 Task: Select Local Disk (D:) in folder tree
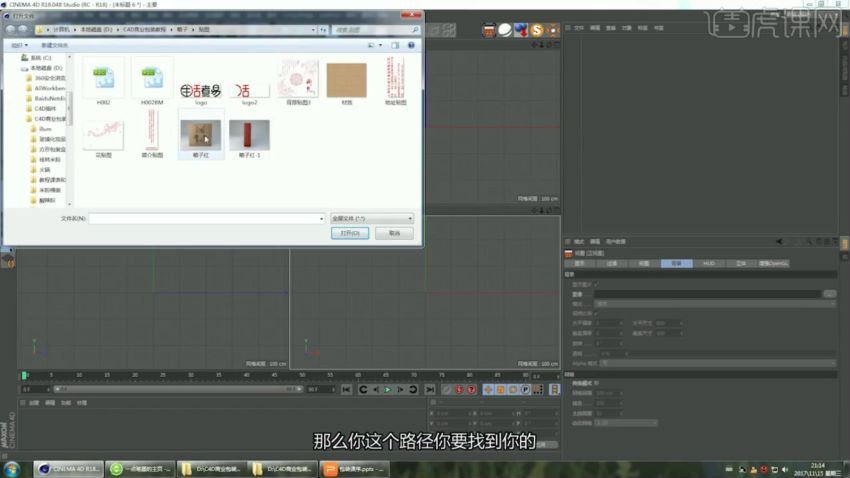coord(42,68)
